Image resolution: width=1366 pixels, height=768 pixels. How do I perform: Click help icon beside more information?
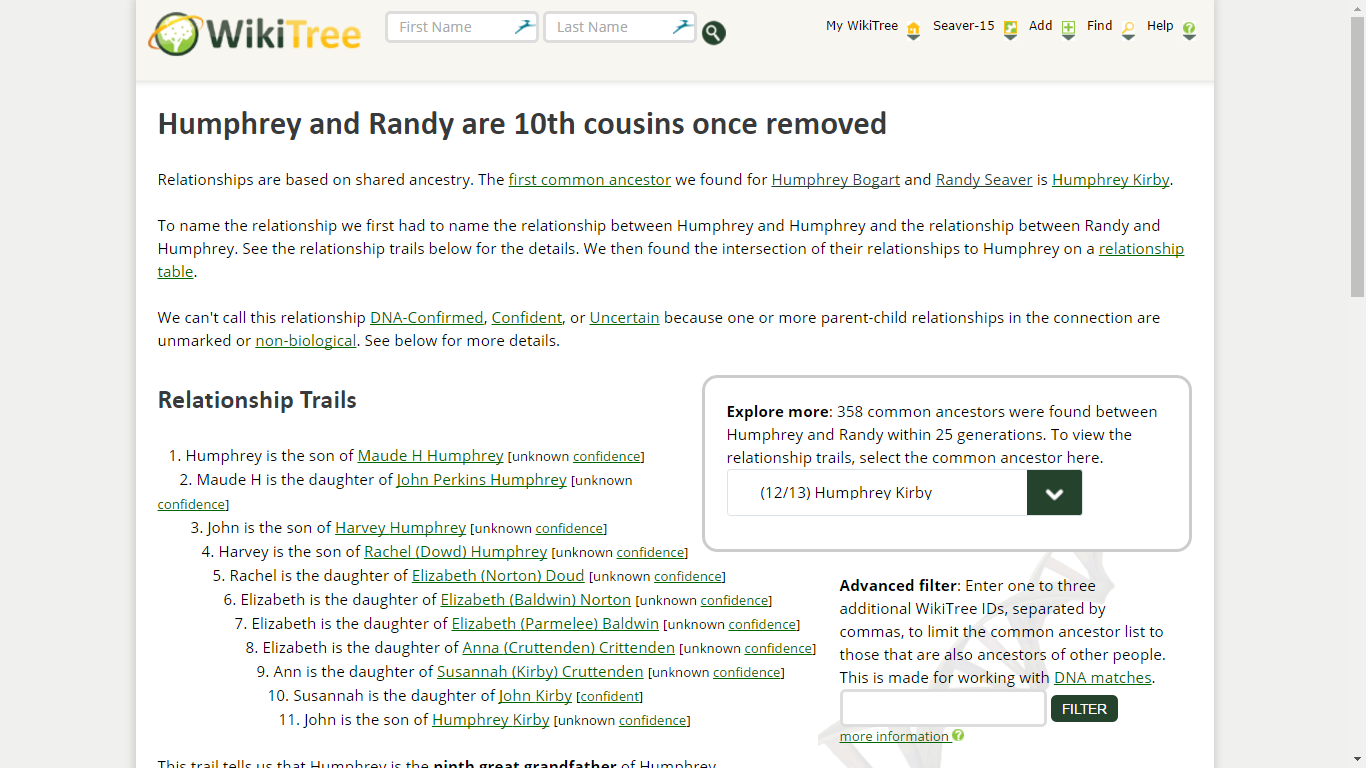tap(958, 736)
